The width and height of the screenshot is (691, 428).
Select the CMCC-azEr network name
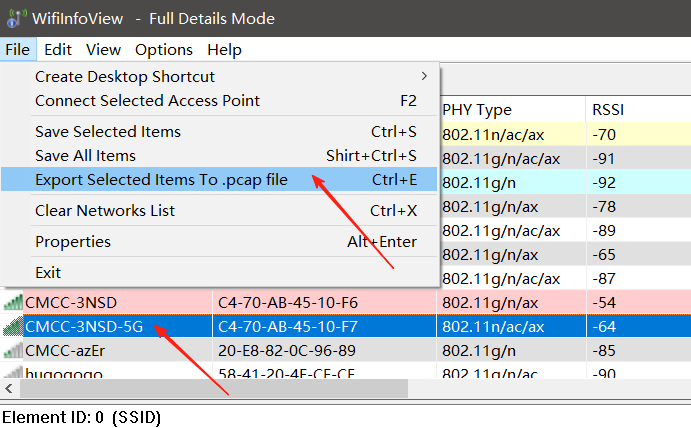[65, 351]
